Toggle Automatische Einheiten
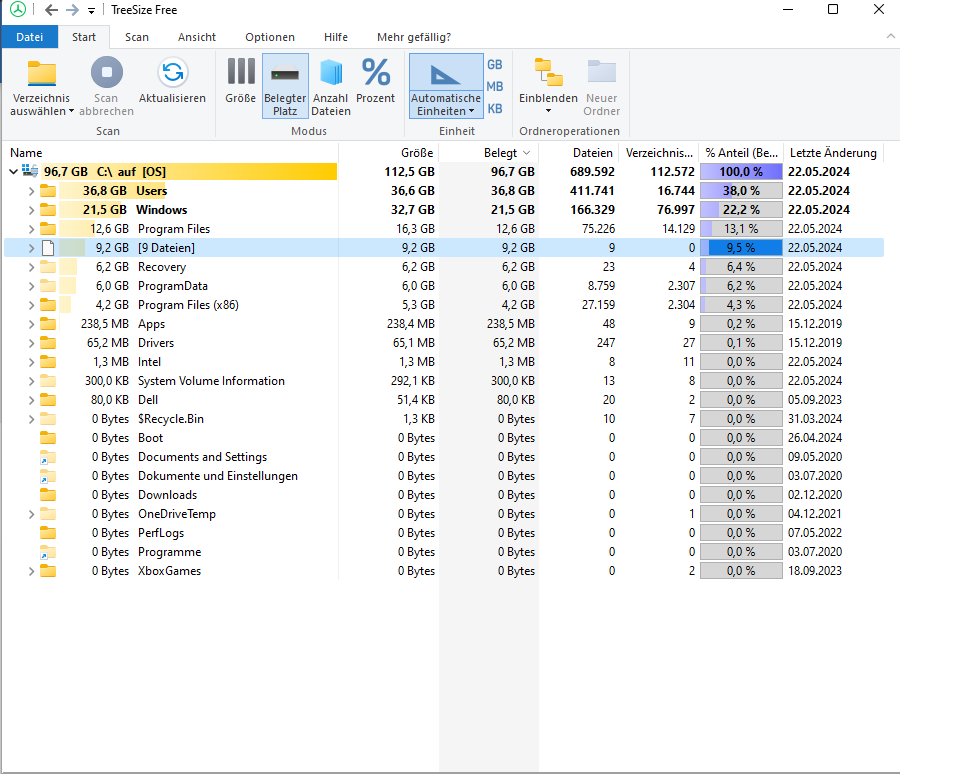960x774 pixels. pyautogui.click(x=446, y=86)
